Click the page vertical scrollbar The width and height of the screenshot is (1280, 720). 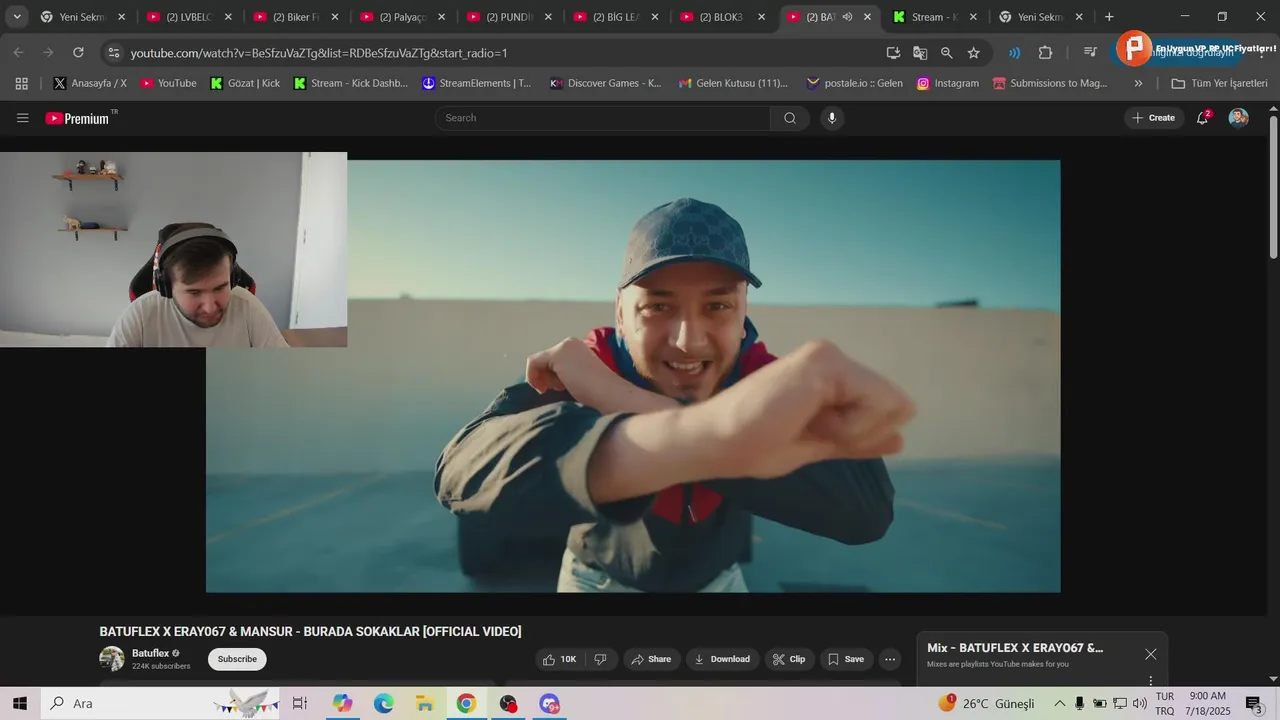point(1273,190)
